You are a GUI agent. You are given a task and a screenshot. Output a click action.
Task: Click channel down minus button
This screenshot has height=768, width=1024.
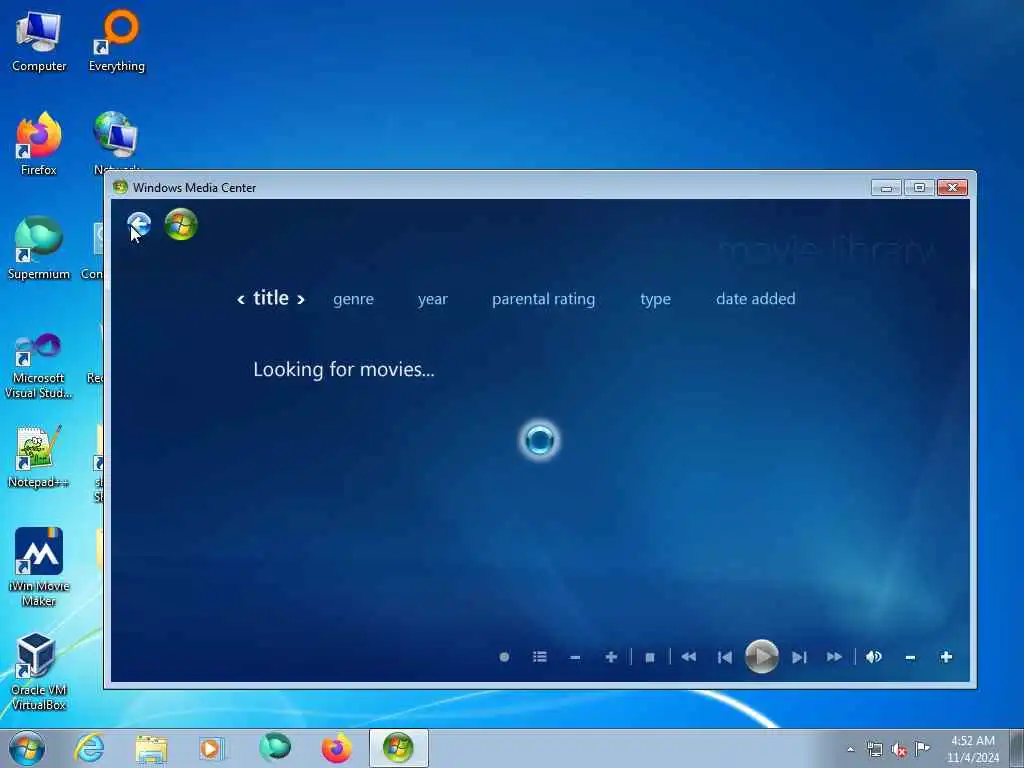pos(575,657)
